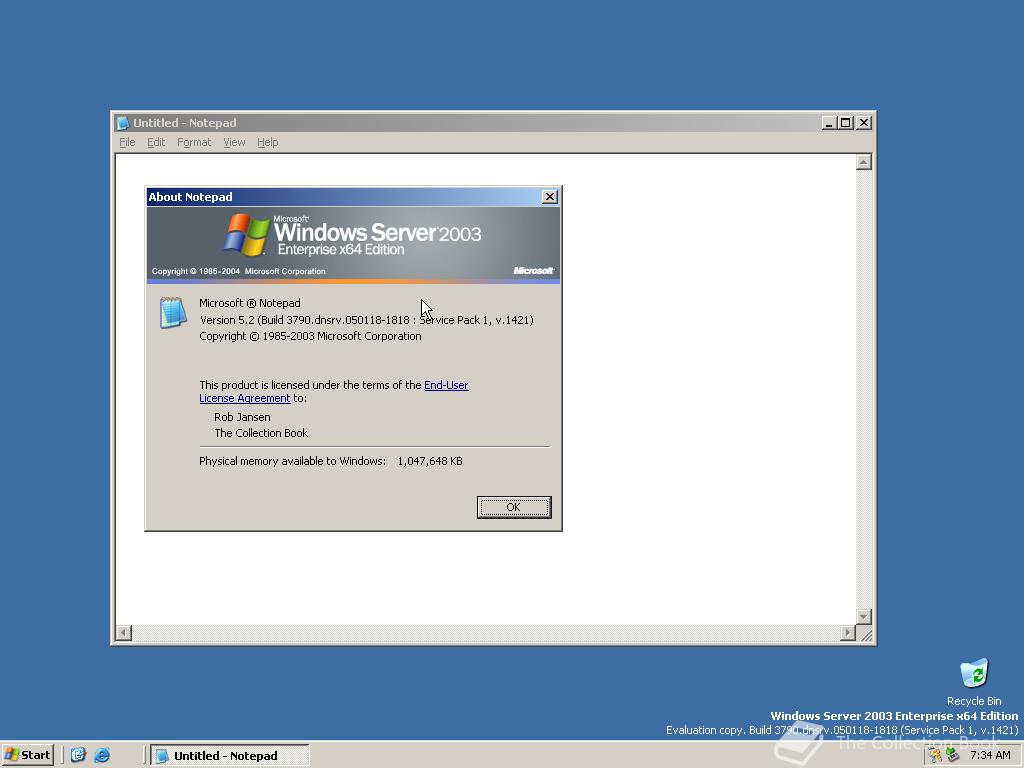
Task: Launch Internet Explorer from quick launch
Action: point(102,755)
